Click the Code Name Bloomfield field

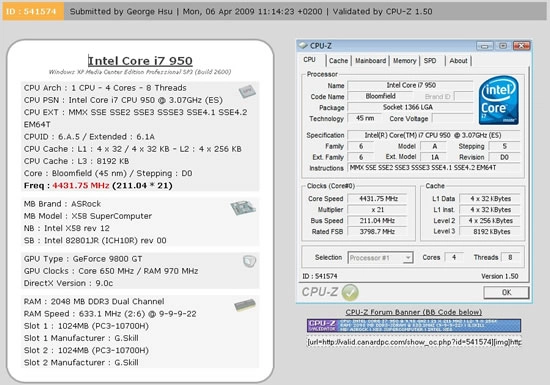(x=380, y=96)
